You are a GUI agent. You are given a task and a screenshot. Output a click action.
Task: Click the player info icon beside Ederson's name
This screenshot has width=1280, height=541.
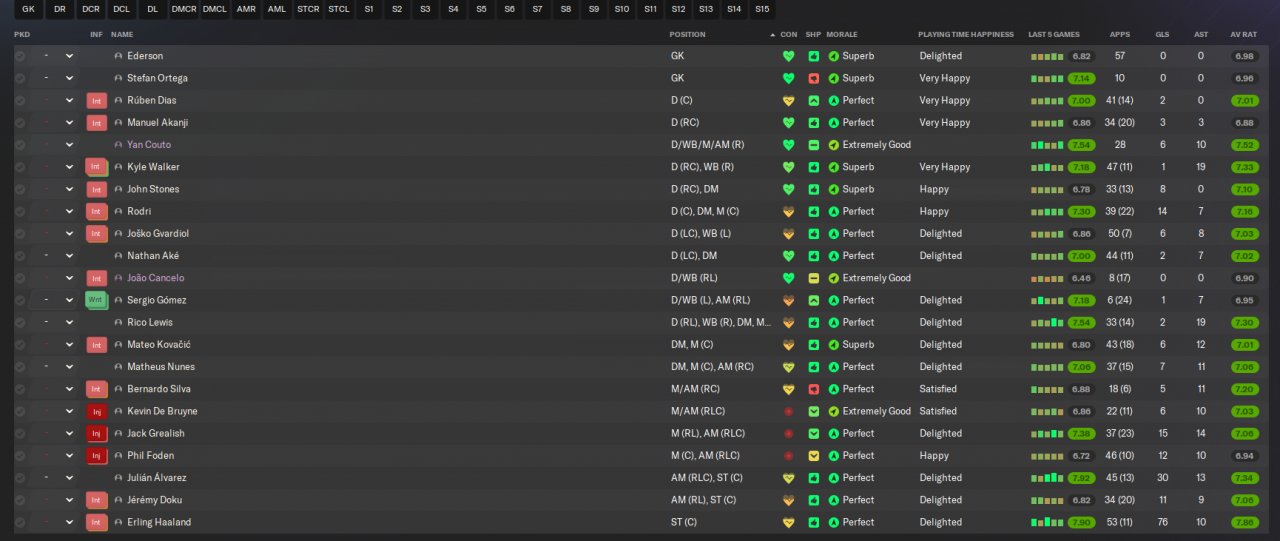118,56
